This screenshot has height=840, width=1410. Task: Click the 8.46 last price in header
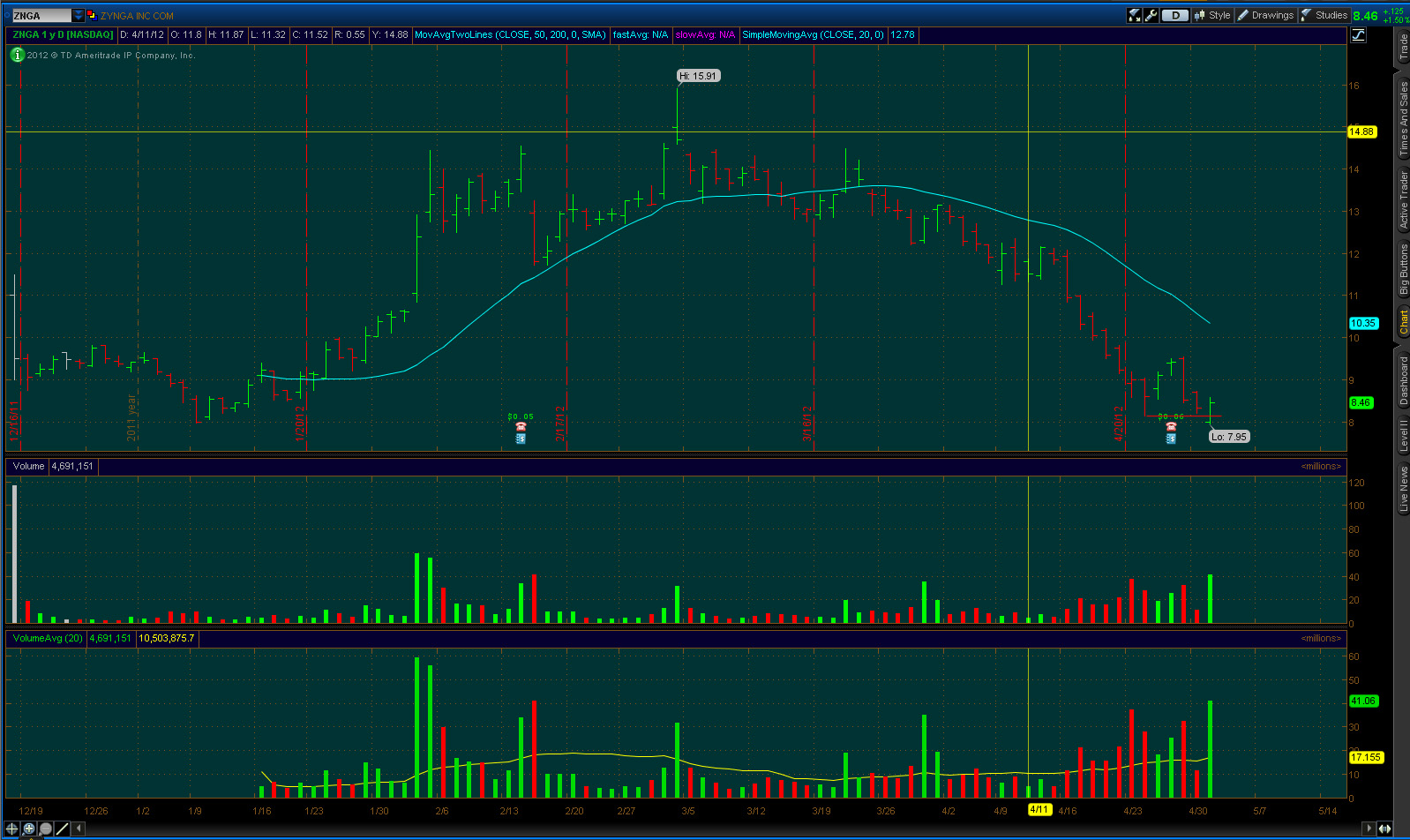click(1365, 16)
